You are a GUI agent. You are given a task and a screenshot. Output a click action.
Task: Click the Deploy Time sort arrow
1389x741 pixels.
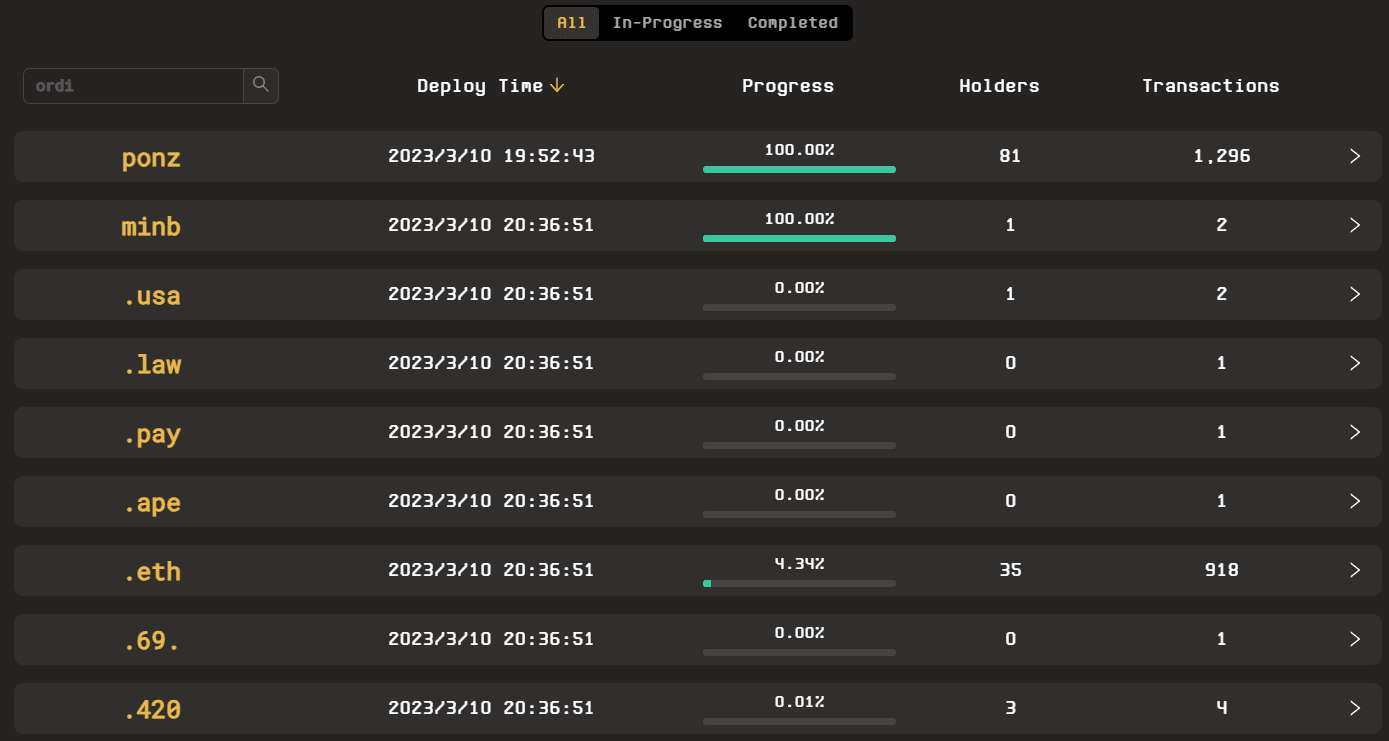pos(557,86)
